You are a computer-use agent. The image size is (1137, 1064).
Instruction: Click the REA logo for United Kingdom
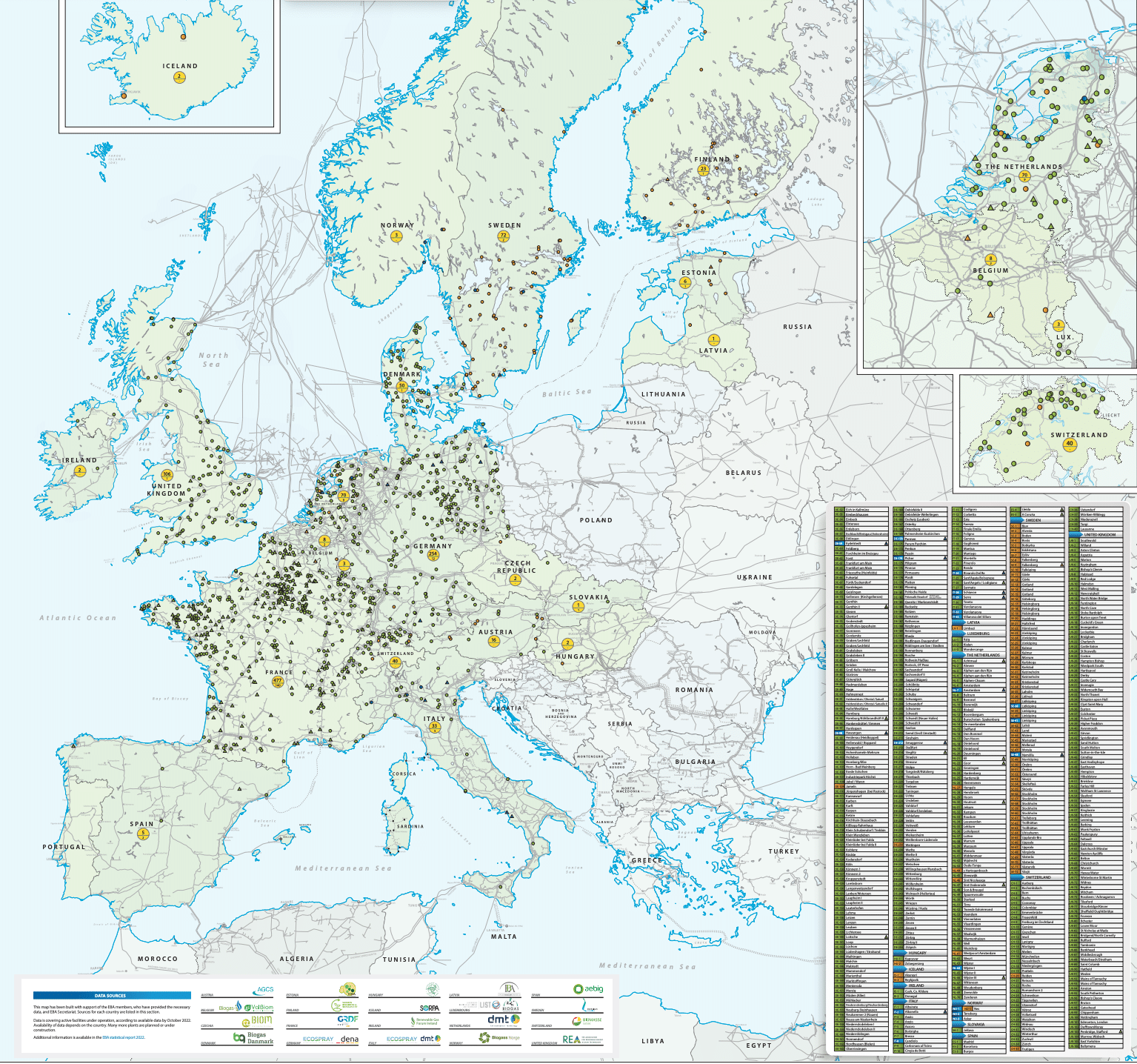pos(583,1040)
